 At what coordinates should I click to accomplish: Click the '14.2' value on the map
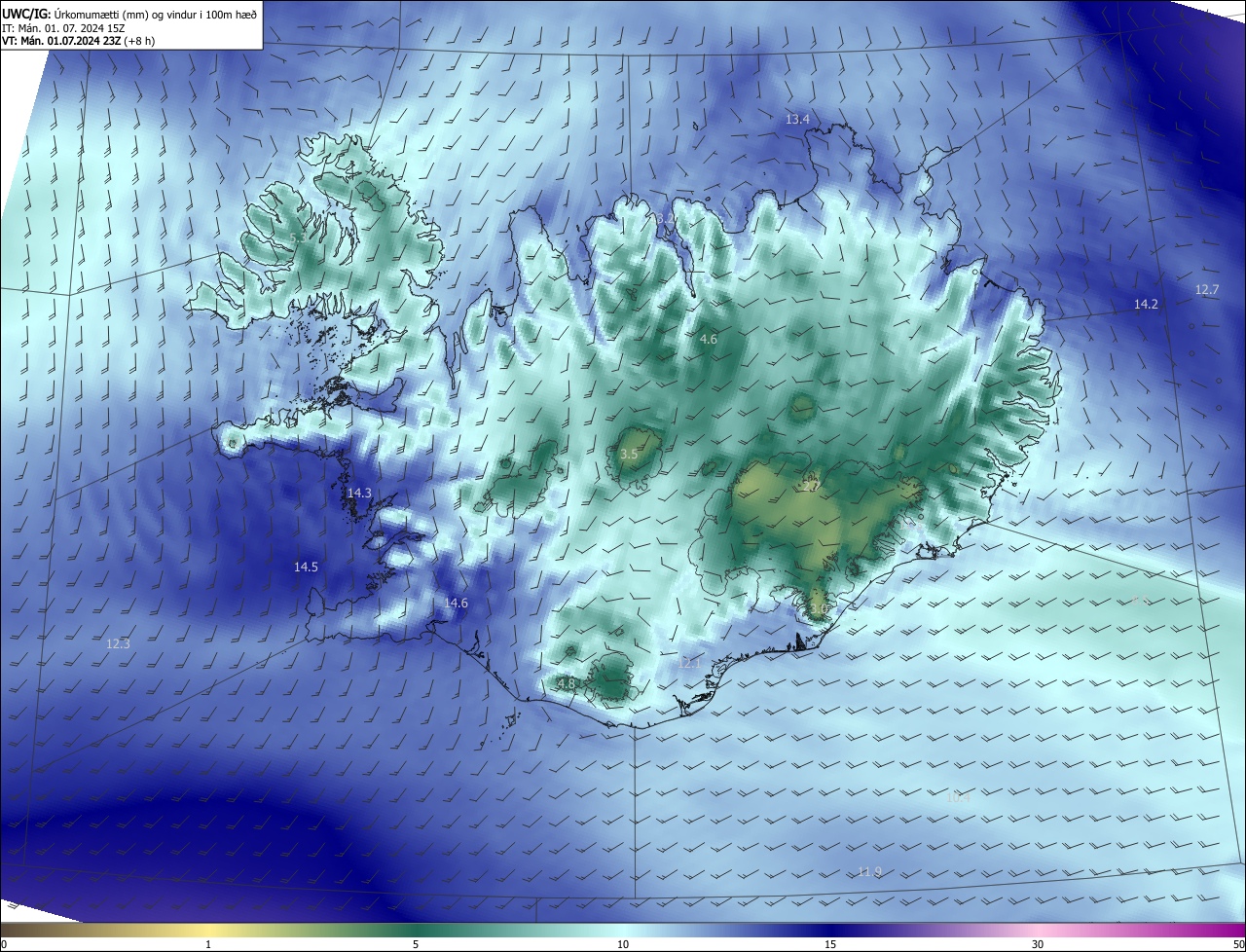1146,304
